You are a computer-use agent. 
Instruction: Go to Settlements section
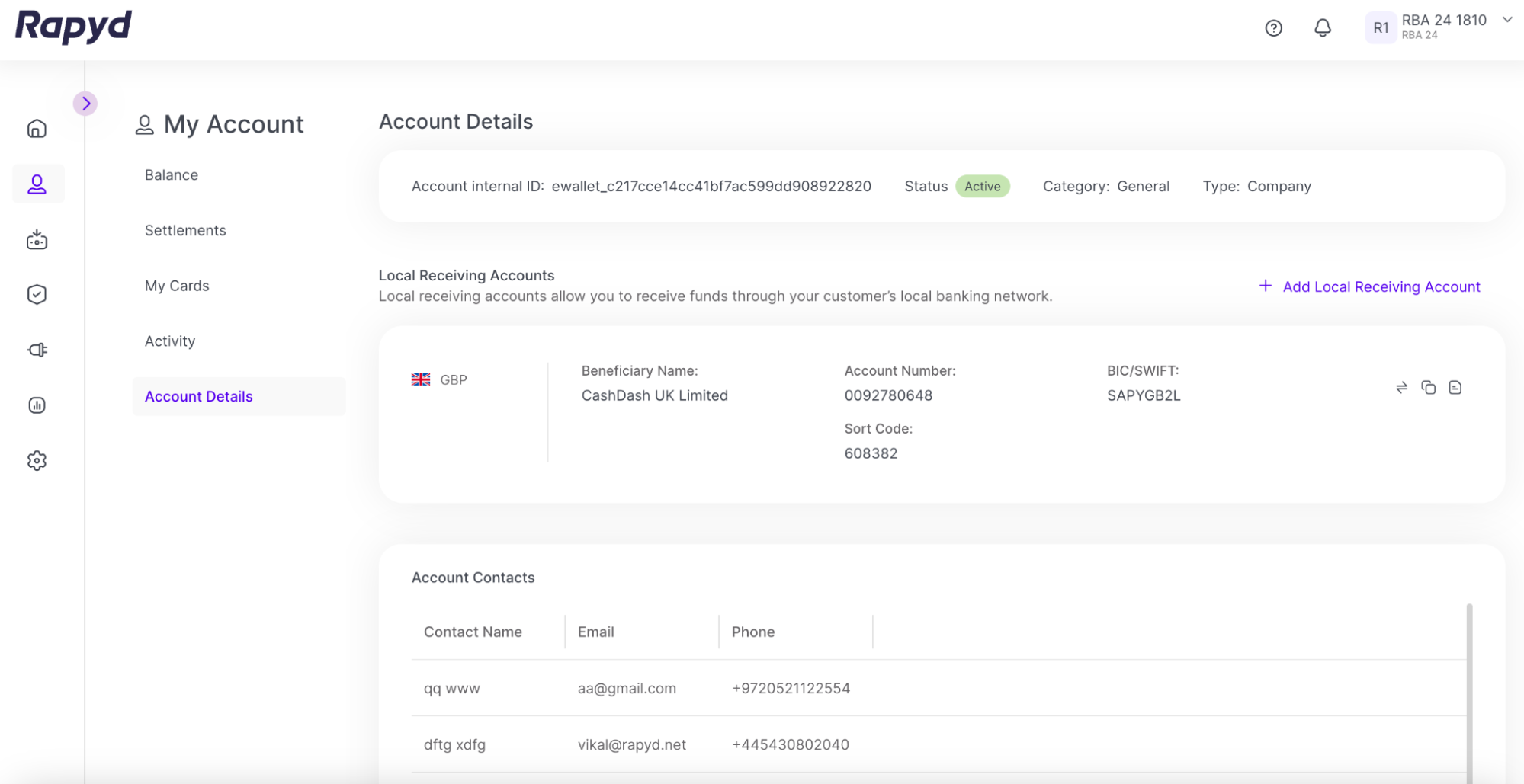pyautogui.click(x=185, y=231)
